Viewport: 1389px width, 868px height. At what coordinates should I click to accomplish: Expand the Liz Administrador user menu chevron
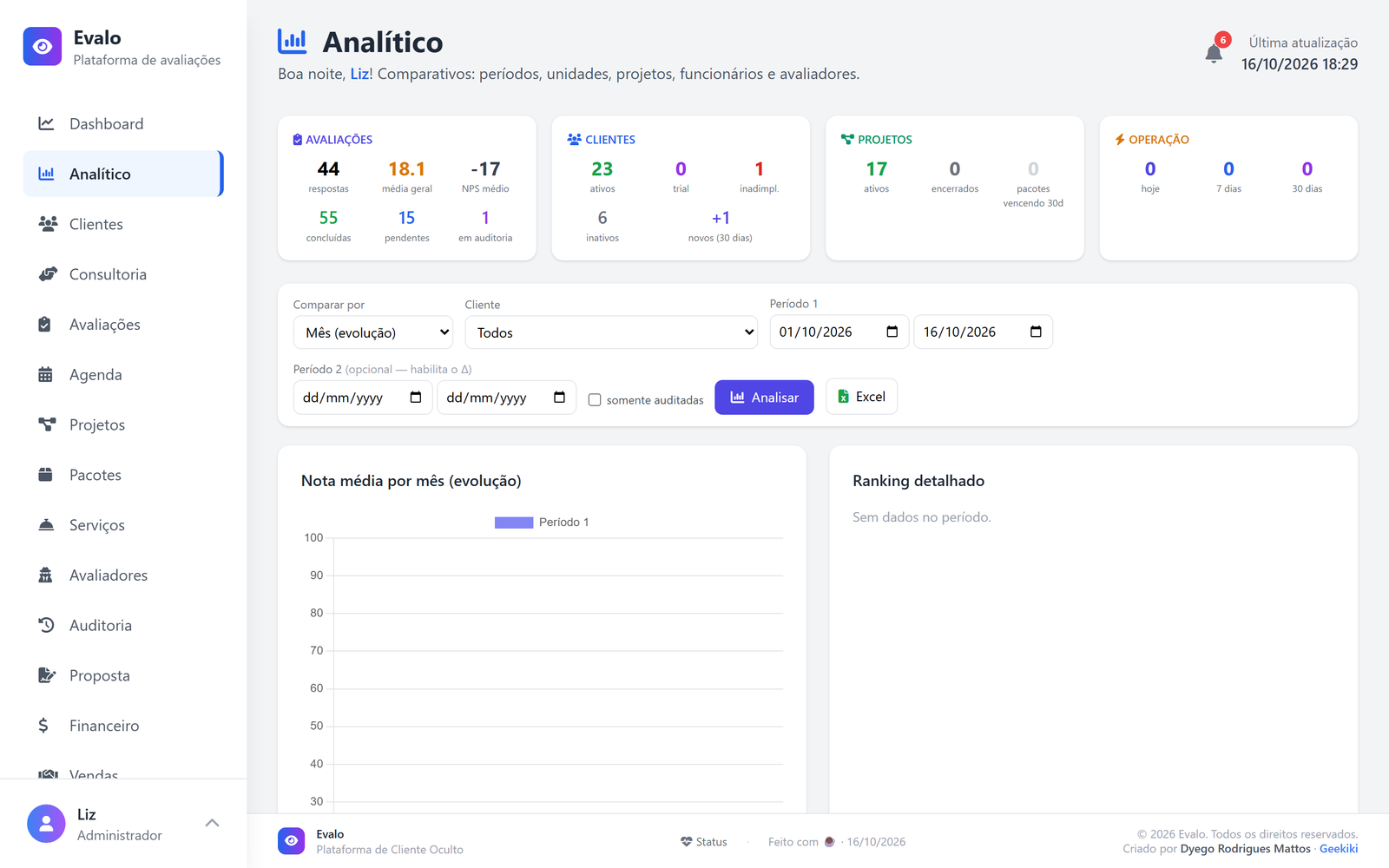(x=212, y=823)
